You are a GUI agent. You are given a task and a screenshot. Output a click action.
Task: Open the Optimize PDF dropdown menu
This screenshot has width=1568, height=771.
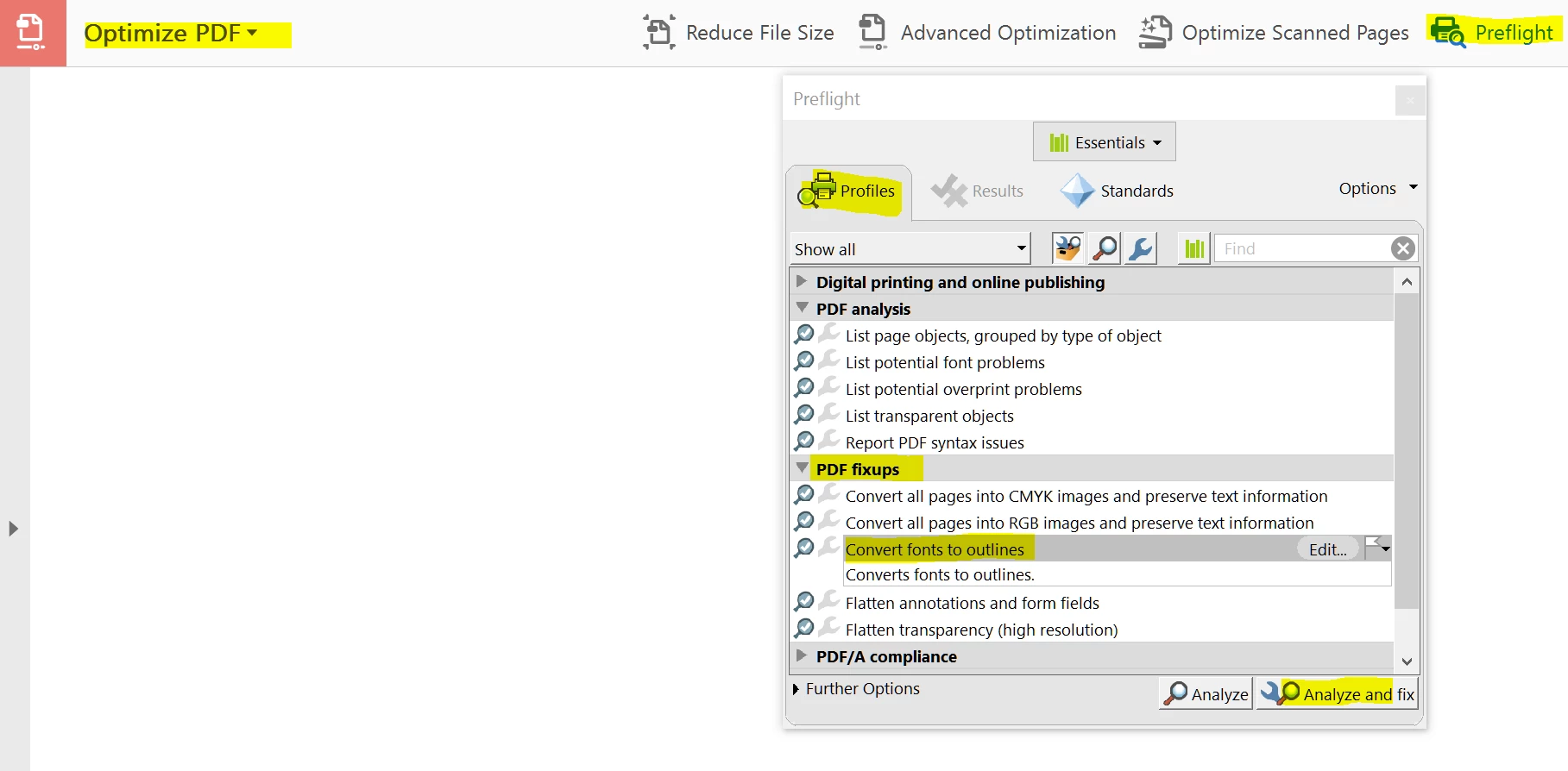(171, 33)
